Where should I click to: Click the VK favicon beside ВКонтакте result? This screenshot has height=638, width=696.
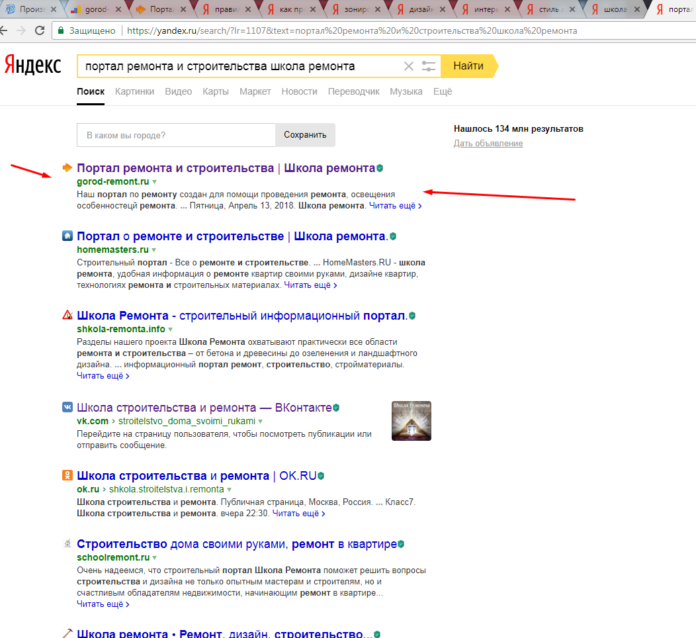pos(67,407)
